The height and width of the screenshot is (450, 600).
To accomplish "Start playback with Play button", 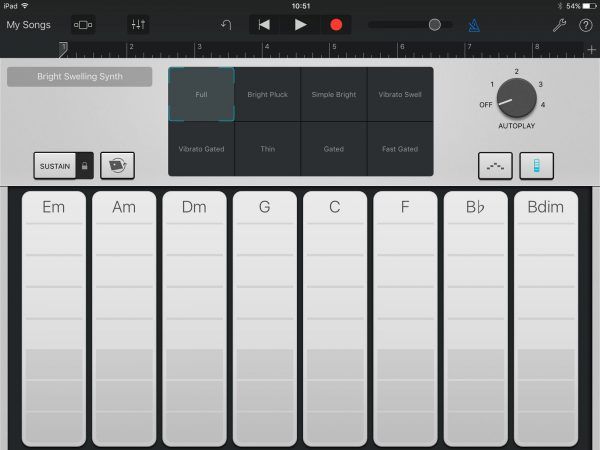I will pos(300,25).
